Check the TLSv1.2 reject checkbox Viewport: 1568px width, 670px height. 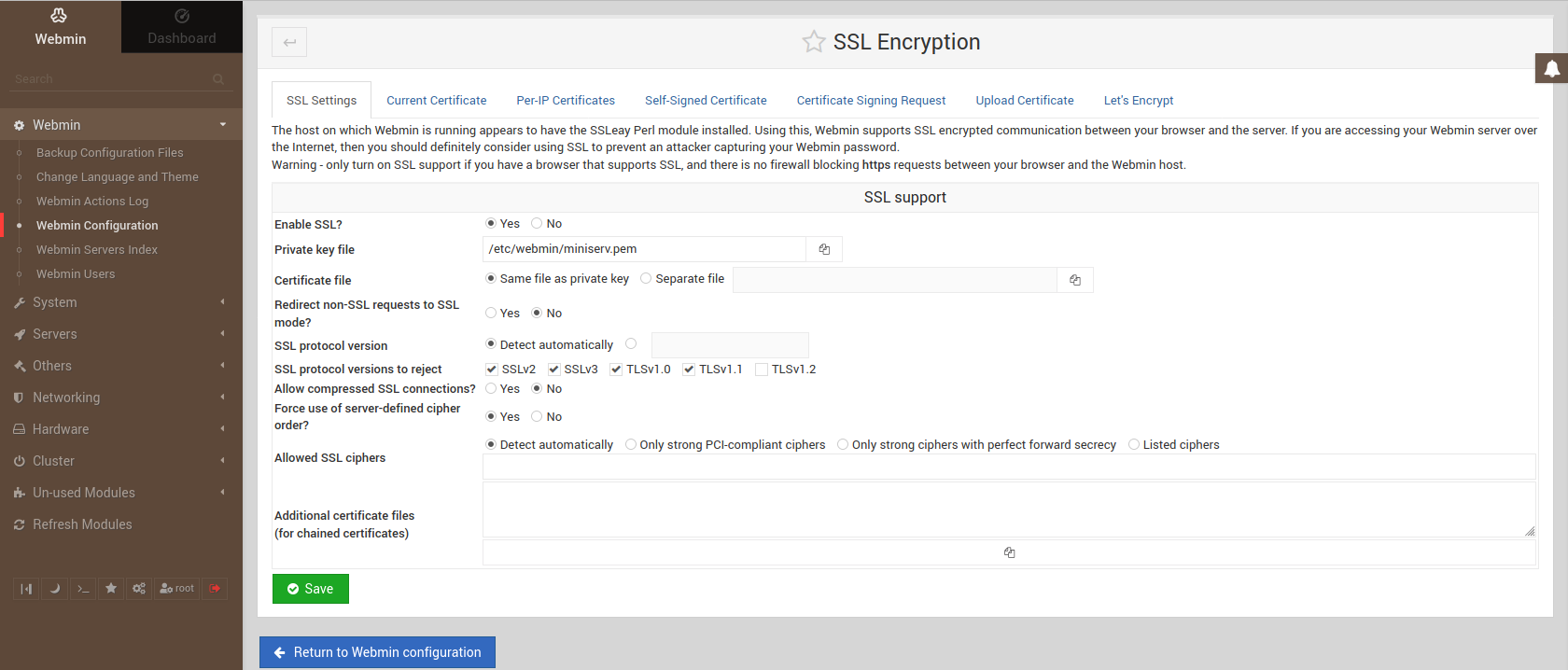click(x=762, y=370)
